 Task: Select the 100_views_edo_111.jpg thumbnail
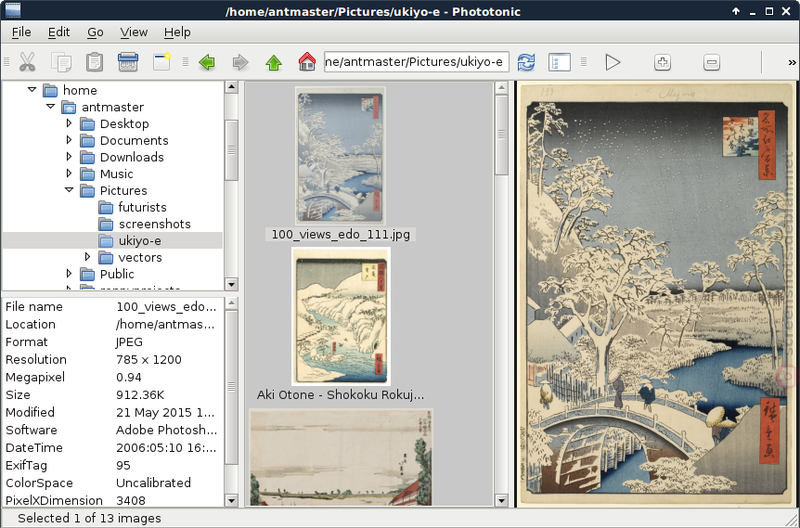tap(340, 156)
